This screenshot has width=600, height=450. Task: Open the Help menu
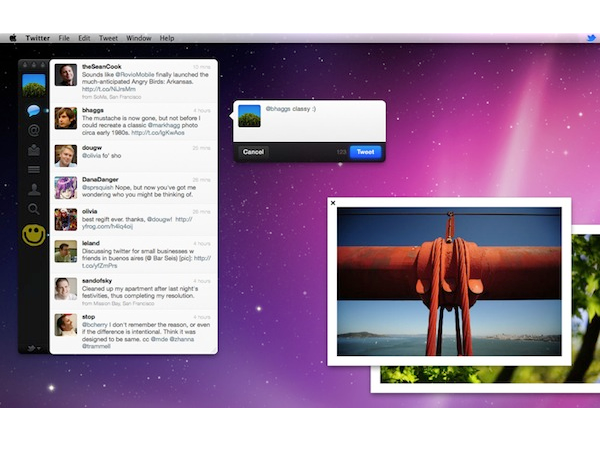coord(167,38)
